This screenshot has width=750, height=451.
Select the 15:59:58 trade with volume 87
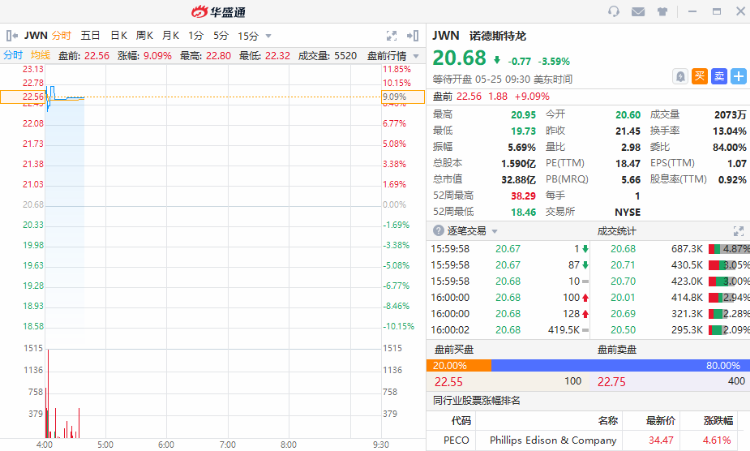[510, 264]
